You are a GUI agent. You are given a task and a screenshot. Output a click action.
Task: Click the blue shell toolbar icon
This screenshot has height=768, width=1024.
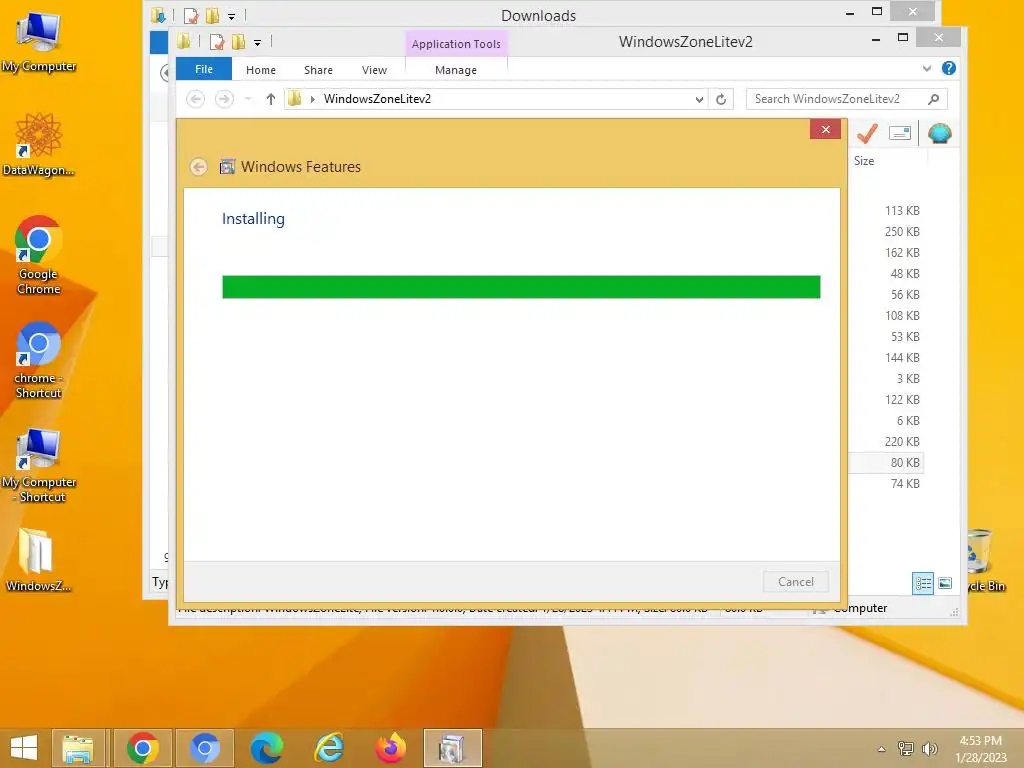coord(940,134)
